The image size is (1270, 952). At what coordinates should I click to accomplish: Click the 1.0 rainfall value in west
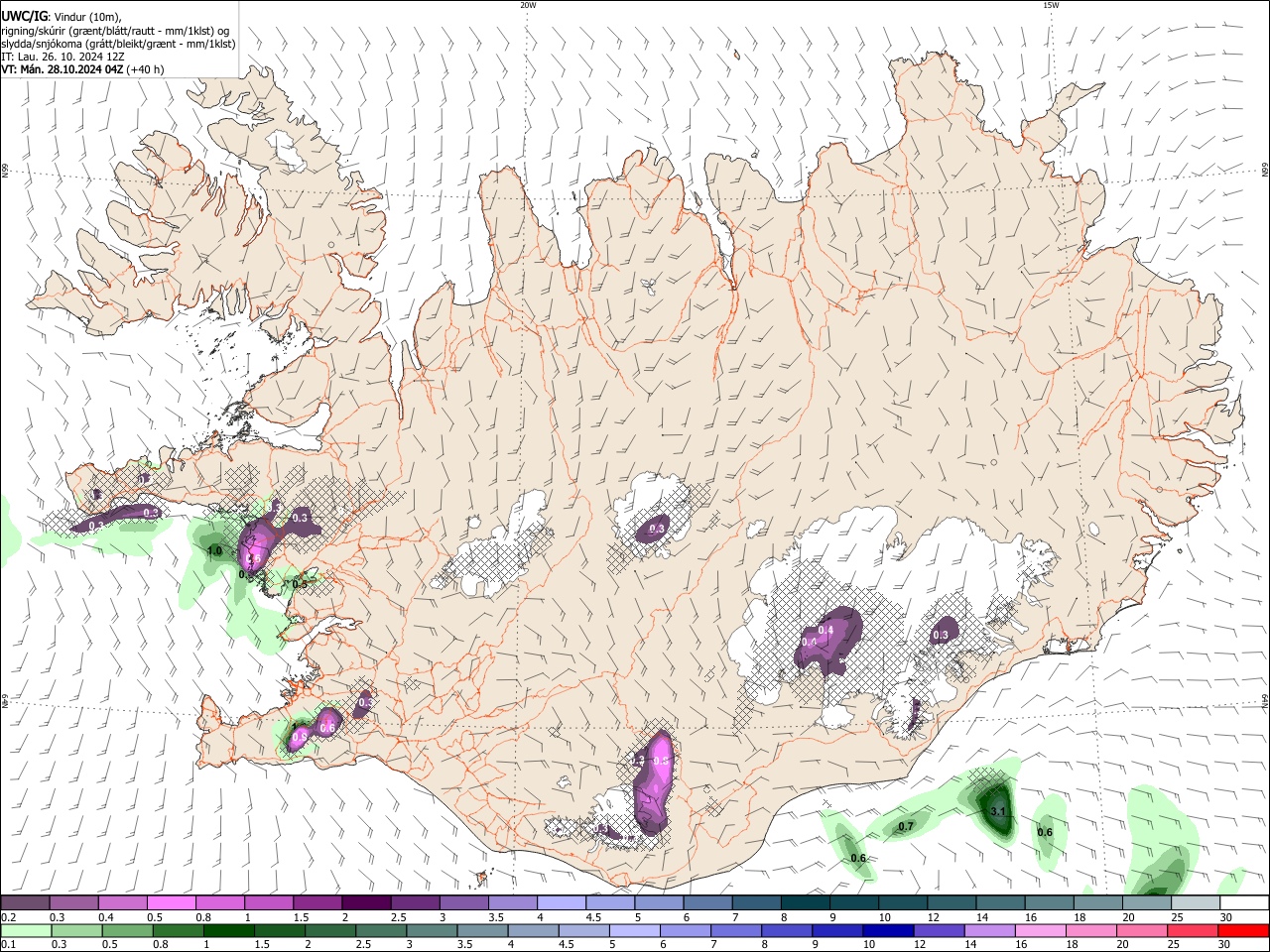pos(214,550)
